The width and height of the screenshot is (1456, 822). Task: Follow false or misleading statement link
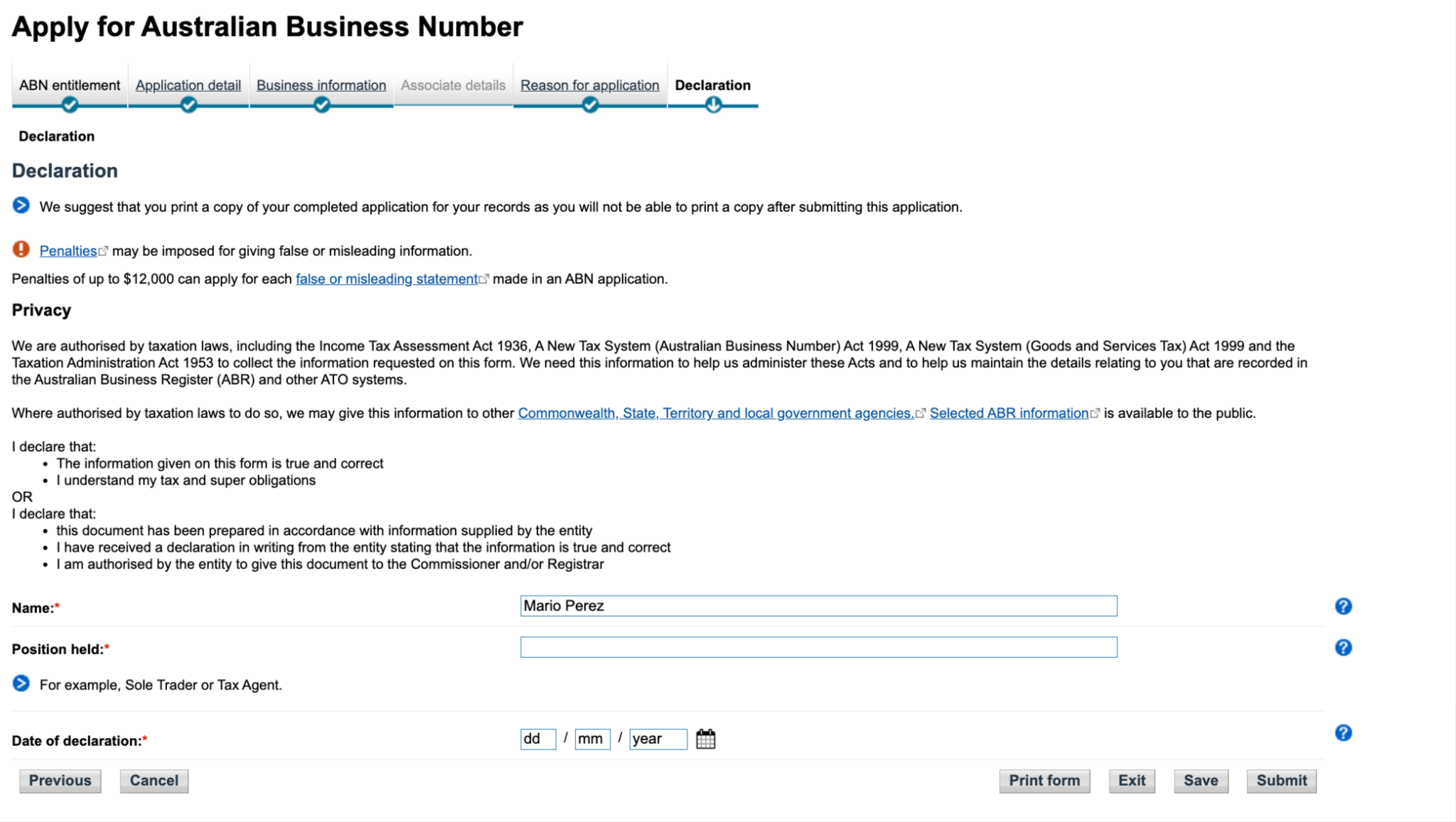(387, 279)
